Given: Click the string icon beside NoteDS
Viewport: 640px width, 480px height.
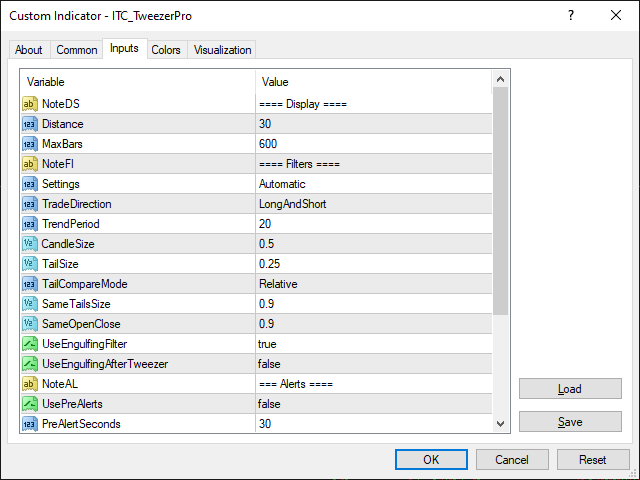Looking at the screenshot, I should (x=30, y=104).
